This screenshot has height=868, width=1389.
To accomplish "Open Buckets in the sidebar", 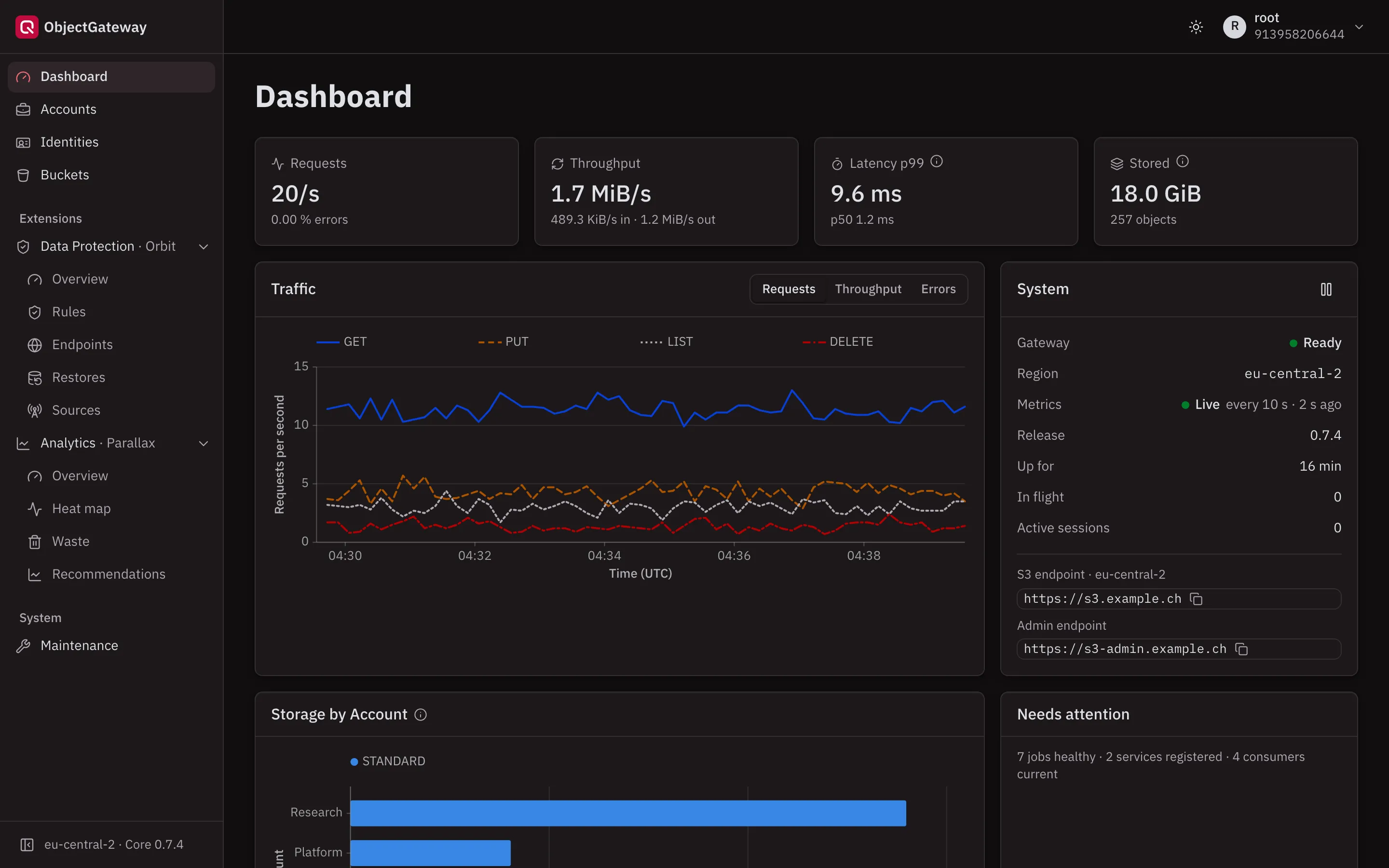I will tap(111, 175).
